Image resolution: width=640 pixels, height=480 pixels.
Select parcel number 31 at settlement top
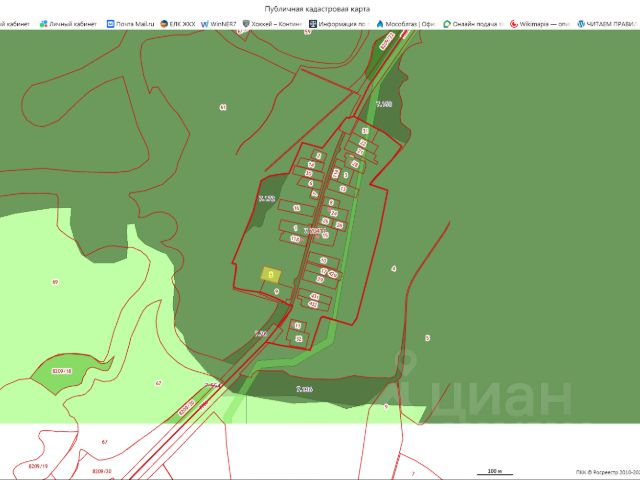coord(365,131)
